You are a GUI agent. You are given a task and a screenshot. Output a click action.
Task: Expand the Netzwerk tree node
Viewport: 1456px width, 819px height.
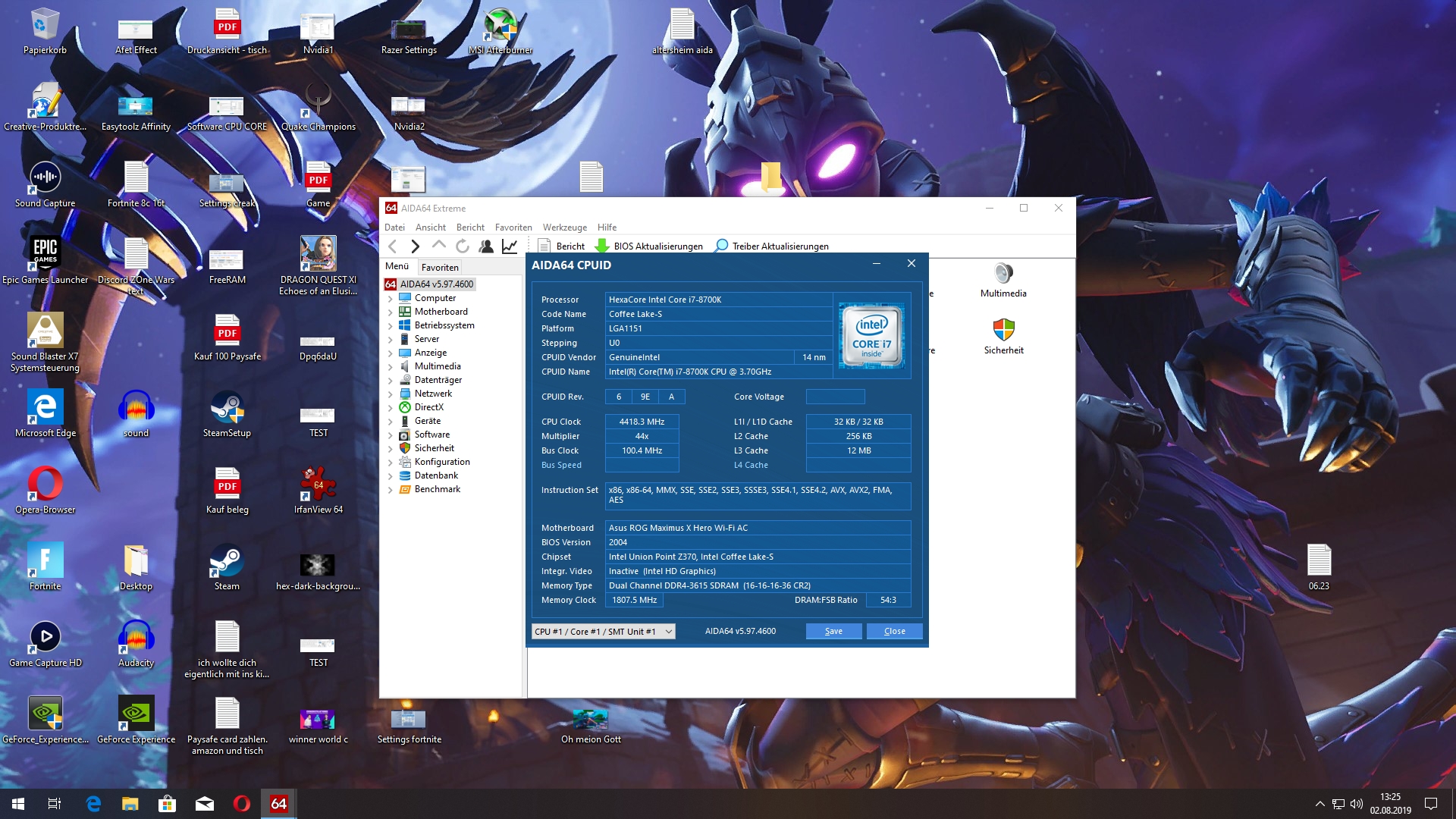coord(391,394)
